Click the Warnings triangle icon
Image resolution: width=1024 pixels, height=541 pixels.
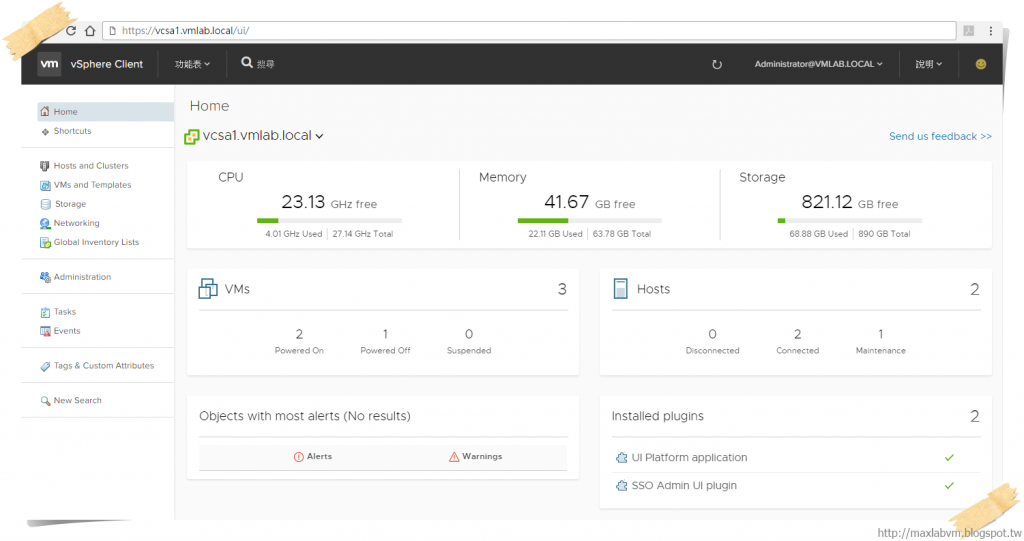click(x=454, y=457)
